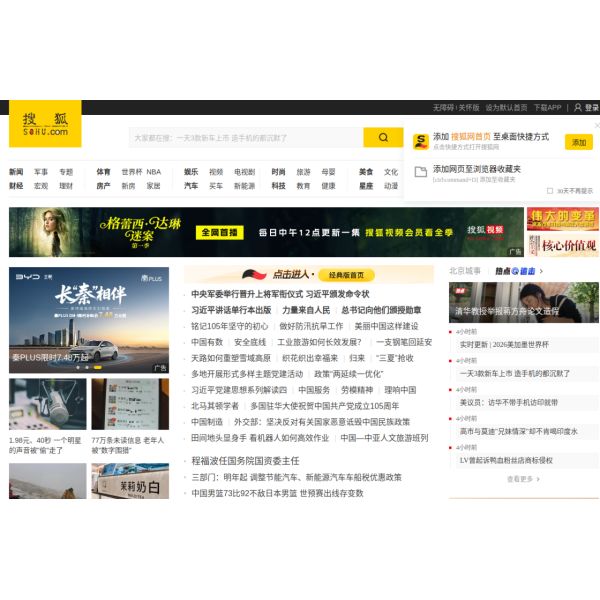Open the 美食 channel
Image resolution: width=600 pixels, height=600 pixels.
pyautogui.click(x=366, y=172)
